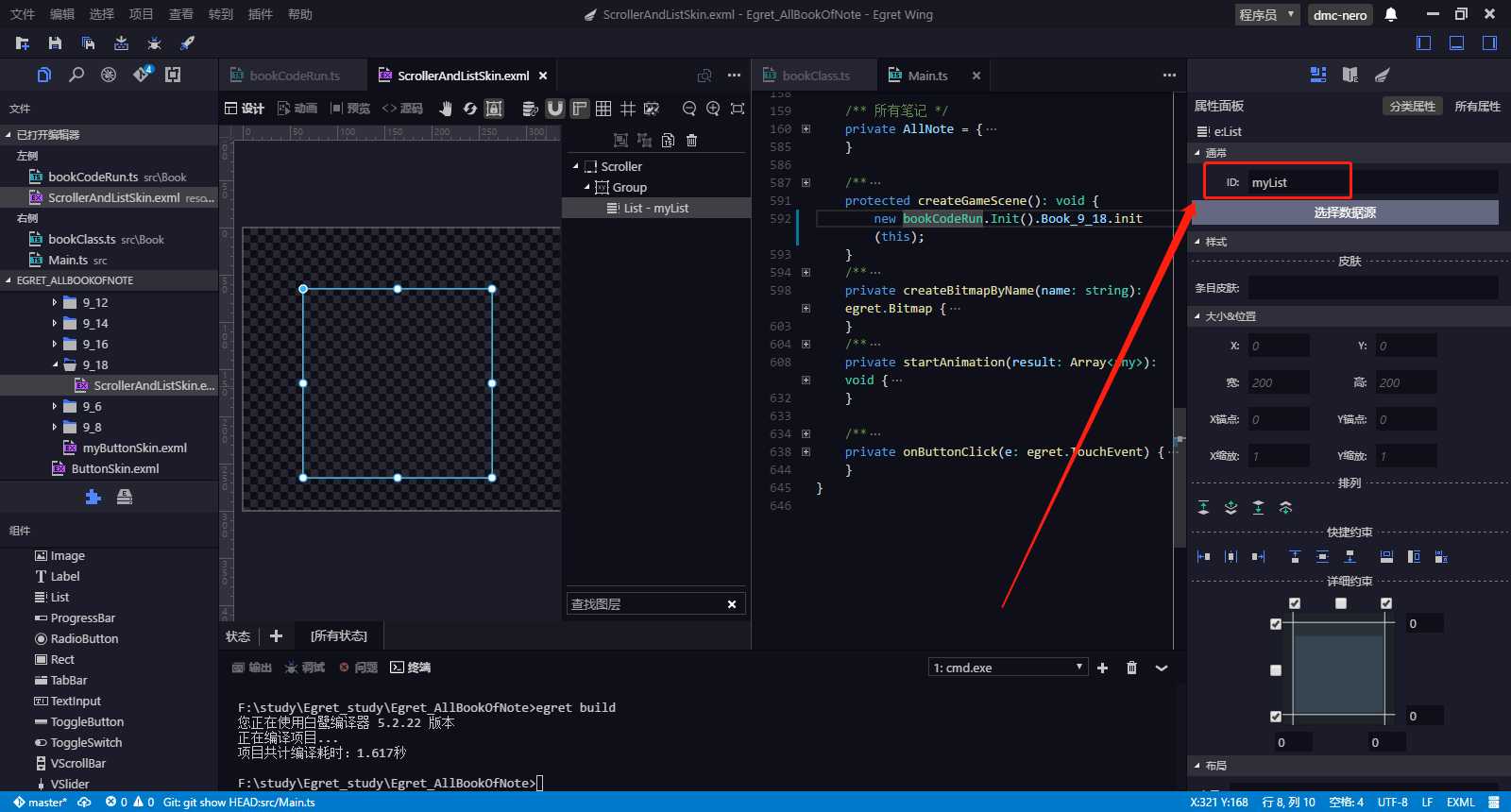The width and height of the screenshot is (1511, 812).
Task: Open the 插件 menu
Action: coord(261,14)
